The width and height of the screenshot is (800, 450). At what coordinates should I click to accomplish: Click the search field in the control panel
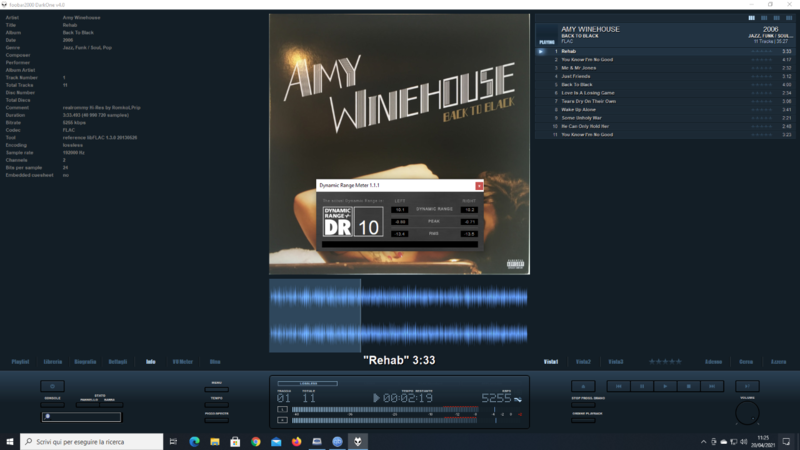pos(82,416)
